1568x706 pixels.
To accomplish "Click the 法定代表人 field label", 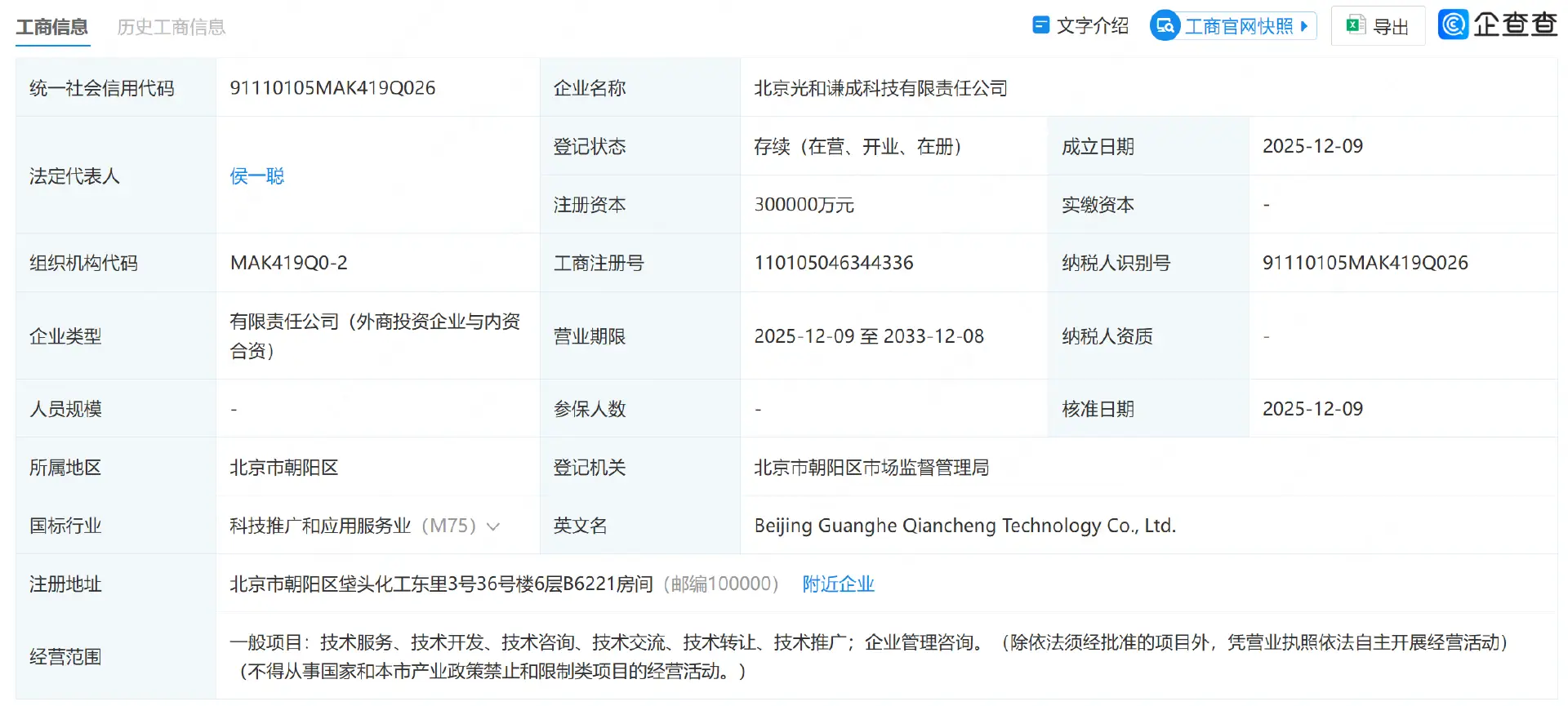I will 74,175.
